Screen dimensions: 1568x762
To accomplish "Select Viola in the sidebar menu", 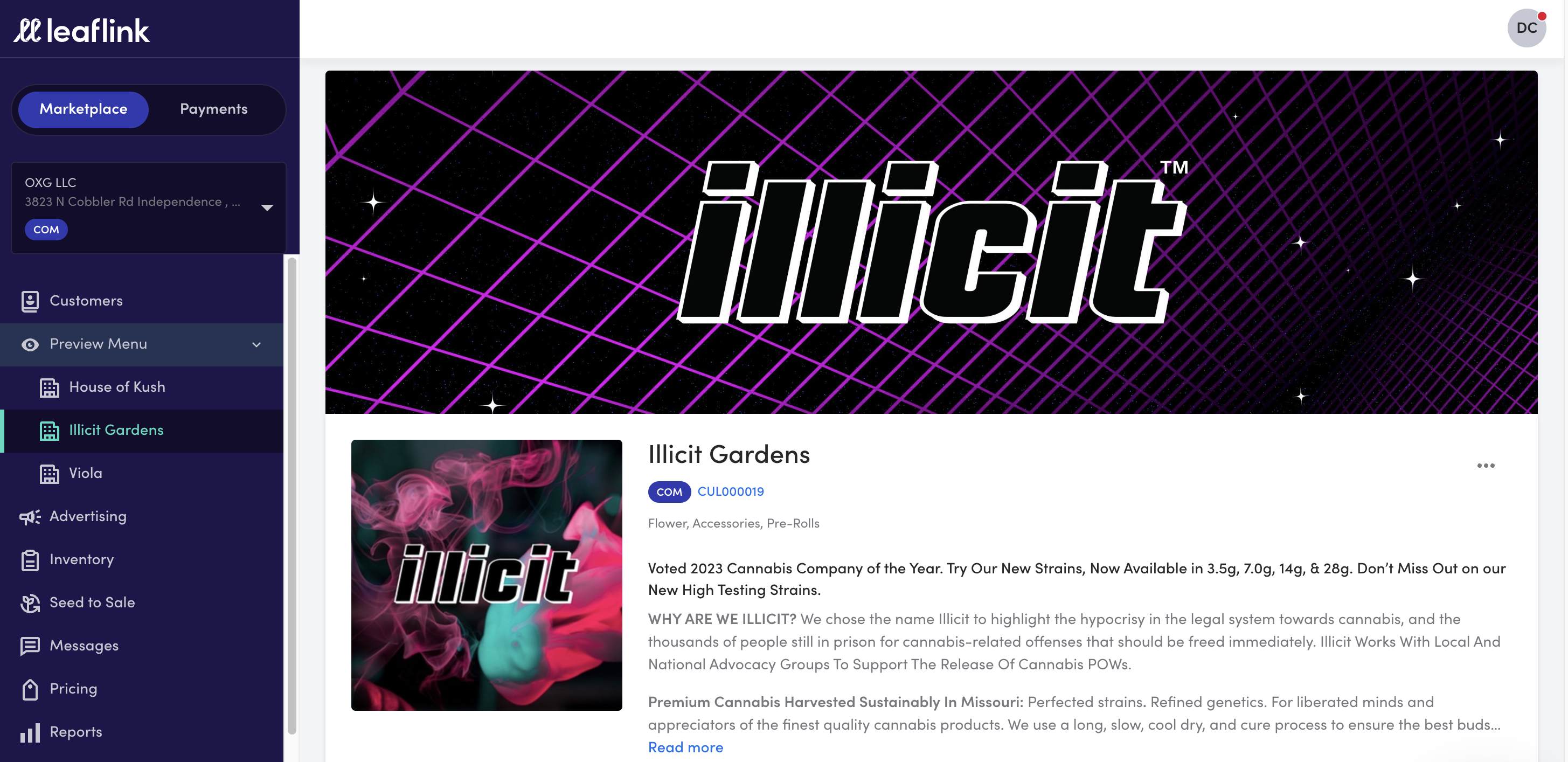I will [85, 472].
